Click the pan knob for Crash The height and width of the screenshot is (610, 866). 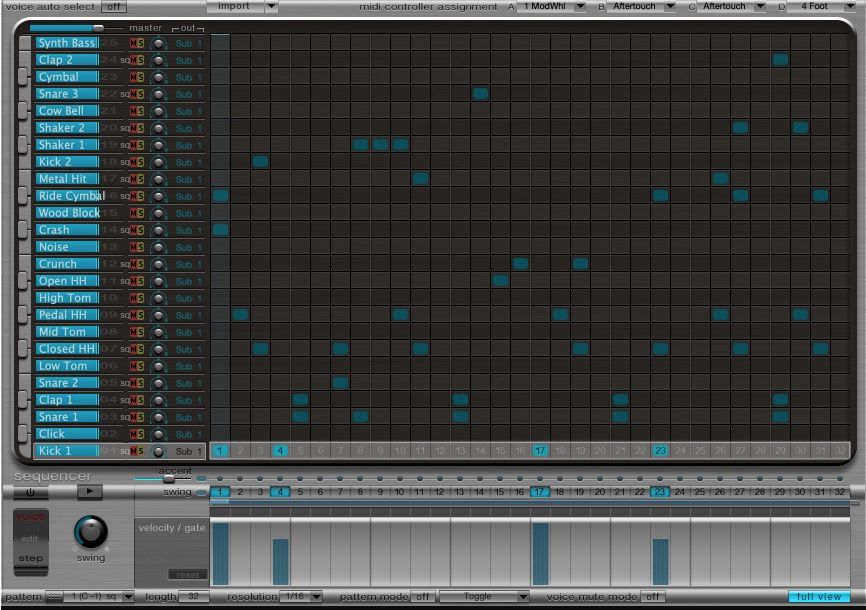(158, 230)
